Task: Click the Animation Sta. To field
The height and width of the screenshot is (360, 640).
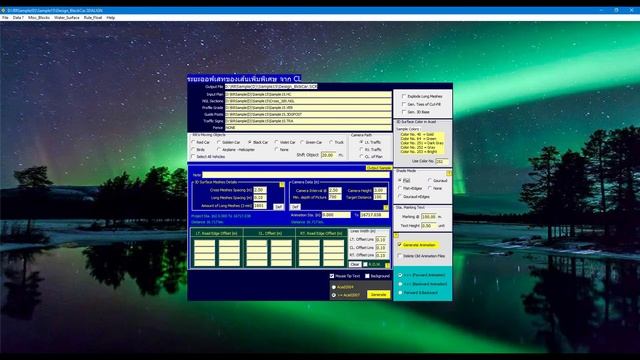Action: 374,215
